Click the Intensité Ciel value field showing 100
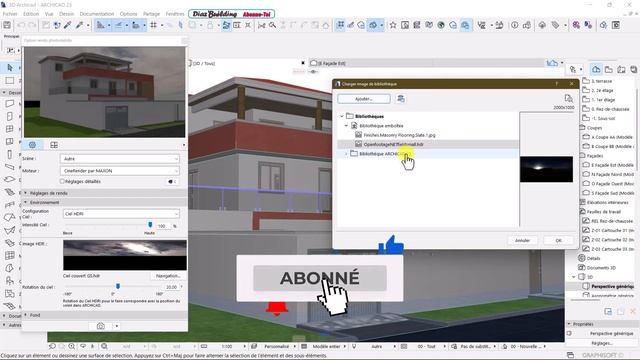Viewport: 640px width, 360px height. point(164,226)
